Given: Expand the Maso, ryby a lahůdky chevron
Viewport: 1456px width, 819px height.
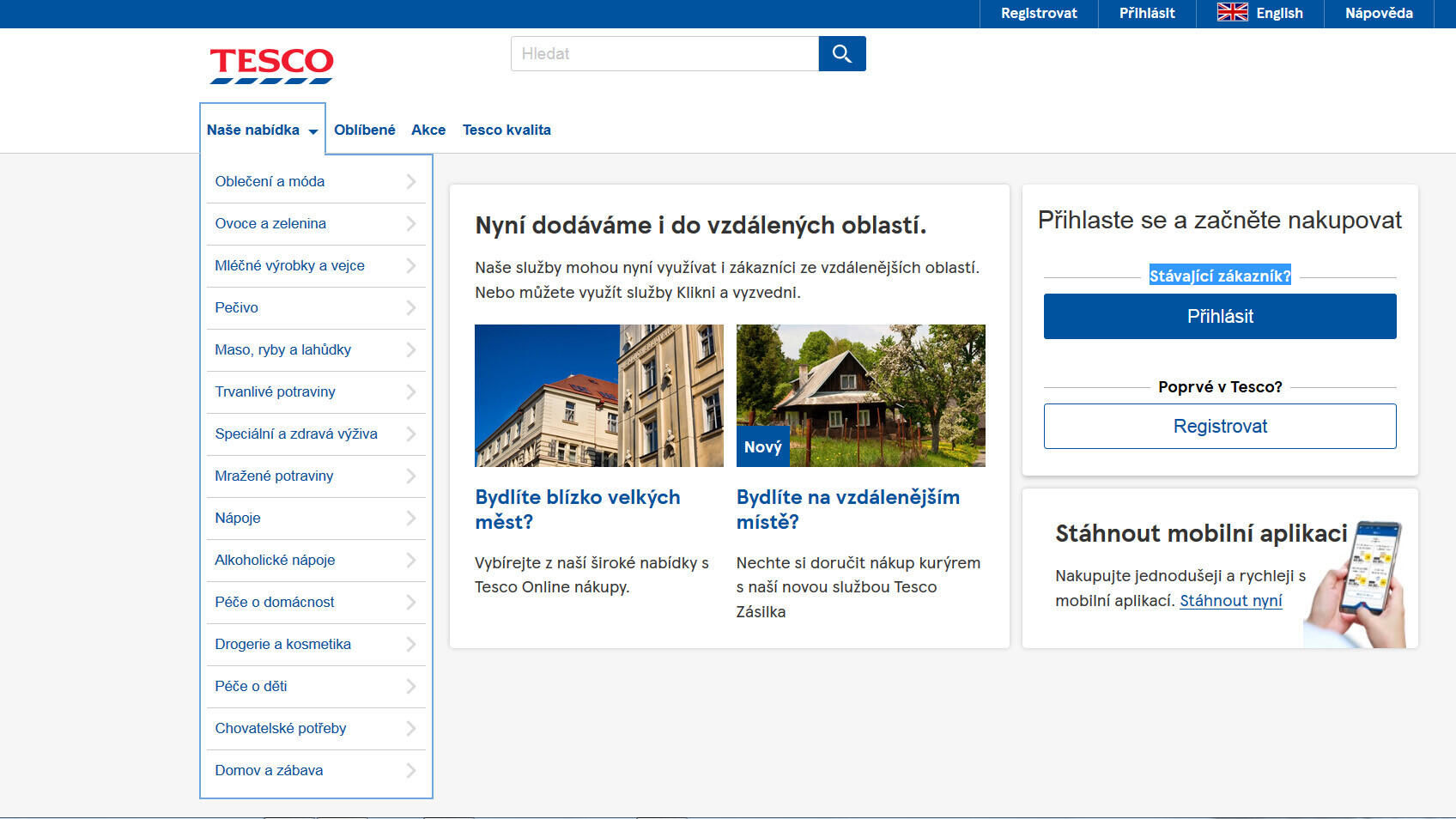Looking at the screenshot, I should [411, 350].
